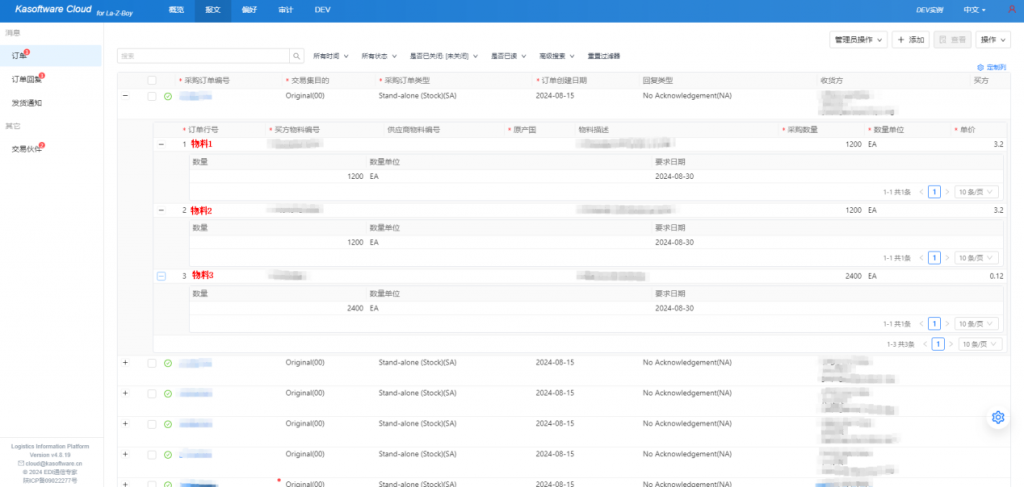
Task: Click the 定制列 customize columns icon
Action: (980, 67)
